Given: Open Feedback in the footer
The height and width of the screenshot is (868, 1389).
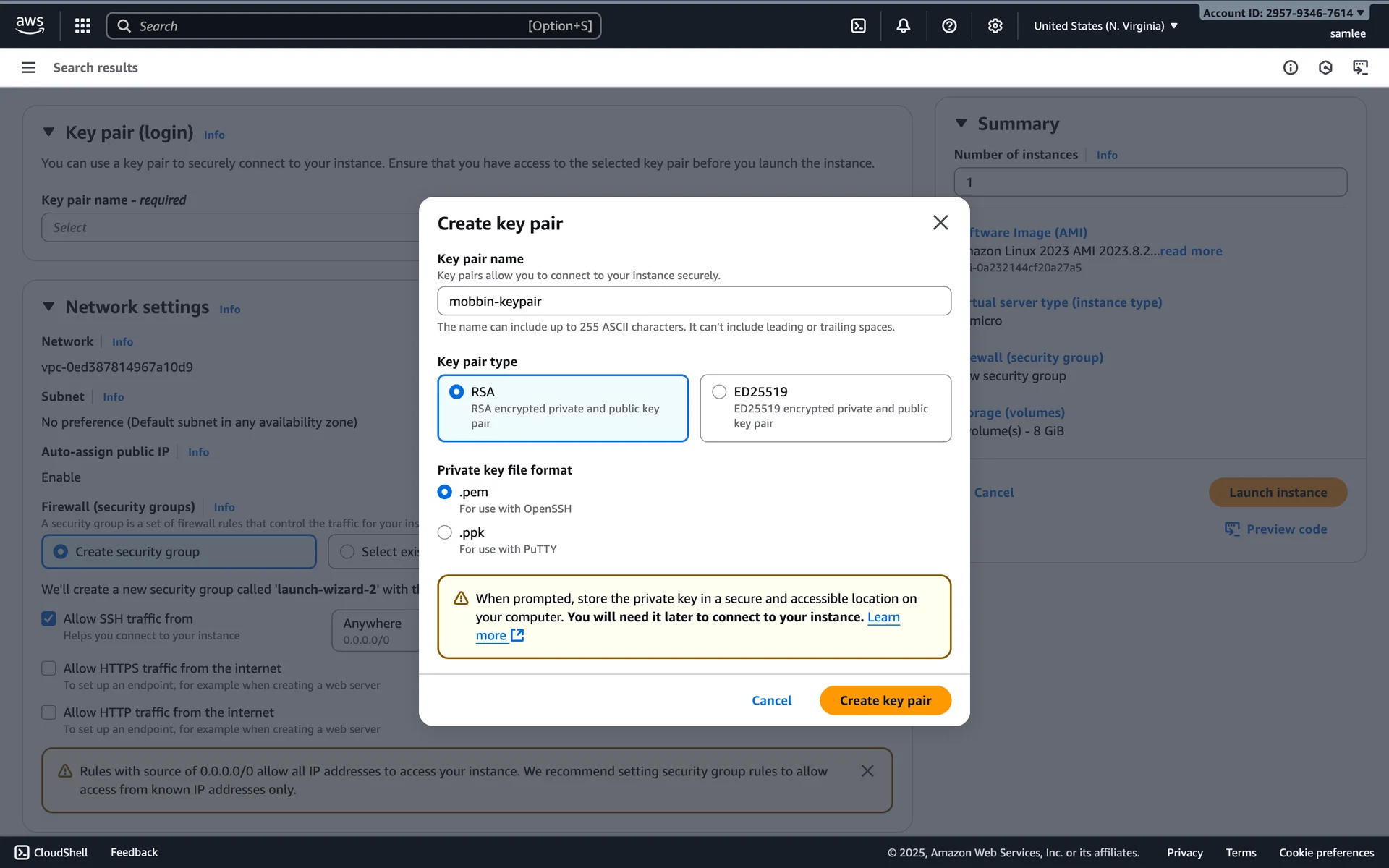Looking at the screenshot, I should click(134, 852).
